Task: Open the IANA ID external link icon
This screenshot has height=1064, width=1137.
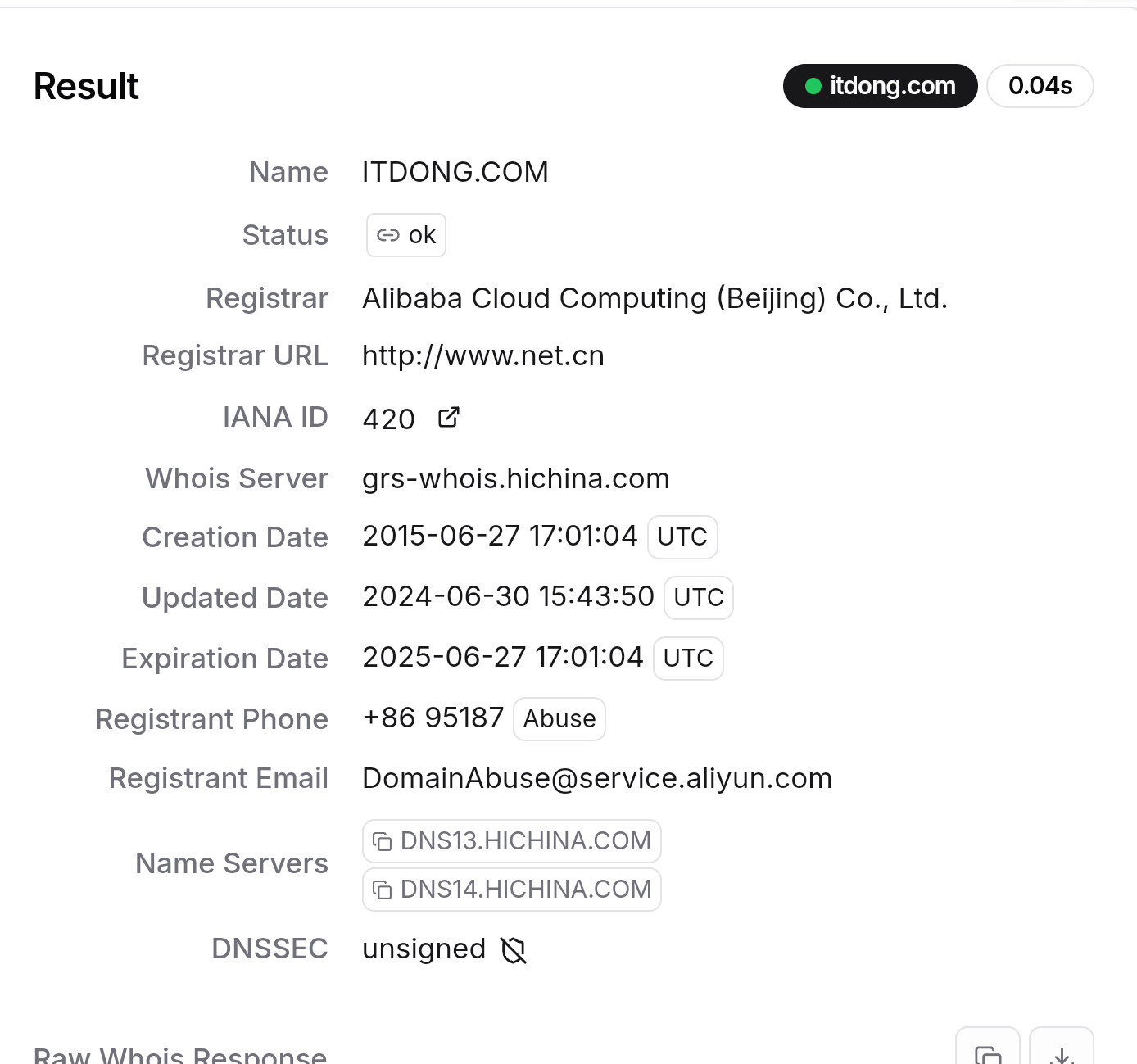Action: tap(449, 418)
